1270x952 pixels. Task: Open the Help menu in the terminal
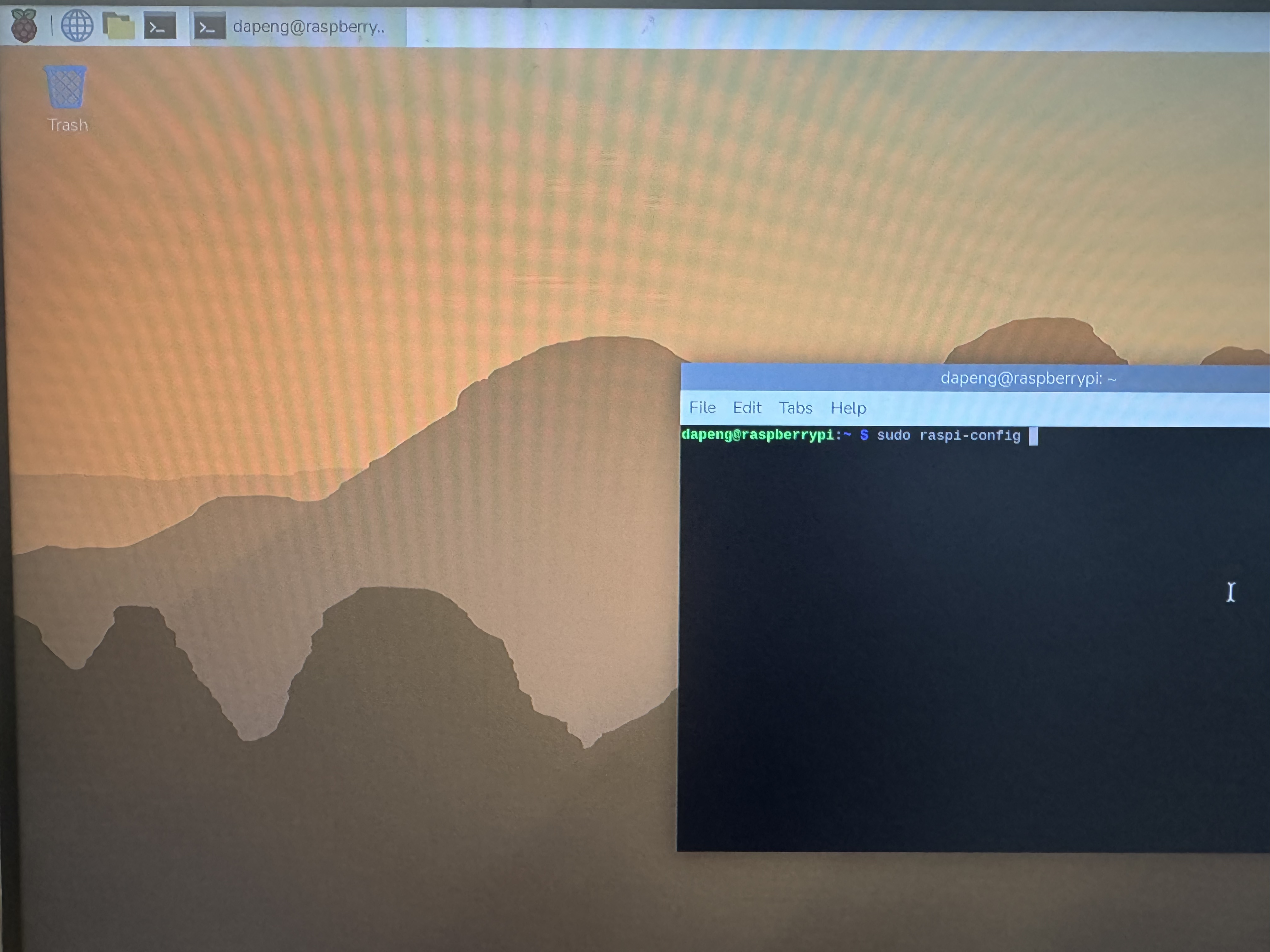(848, 408)
